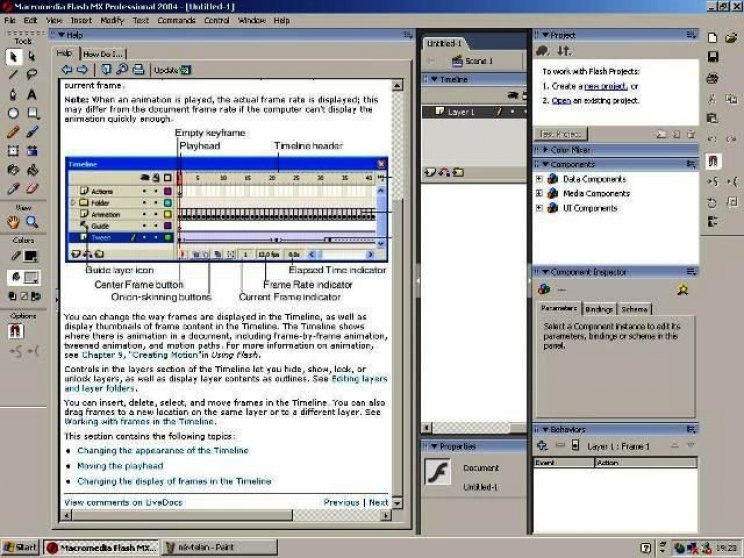Viewport: 744px width, 558px height.
Task: Select the Eraser tool
Action: tap(32, 189)
